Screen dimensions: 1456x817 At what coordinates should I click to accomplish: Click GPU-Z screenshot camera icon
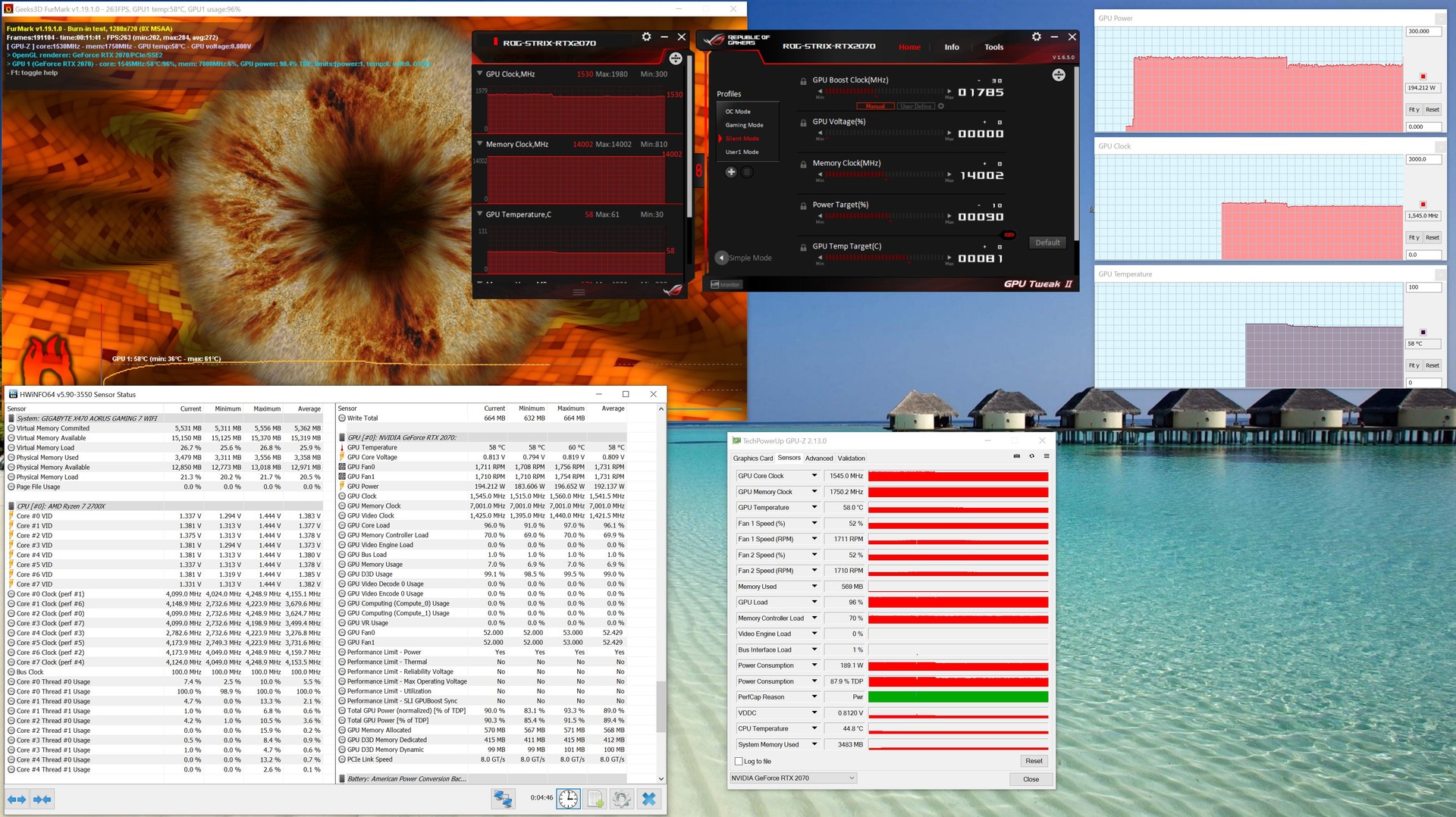tap(1016, 456)
